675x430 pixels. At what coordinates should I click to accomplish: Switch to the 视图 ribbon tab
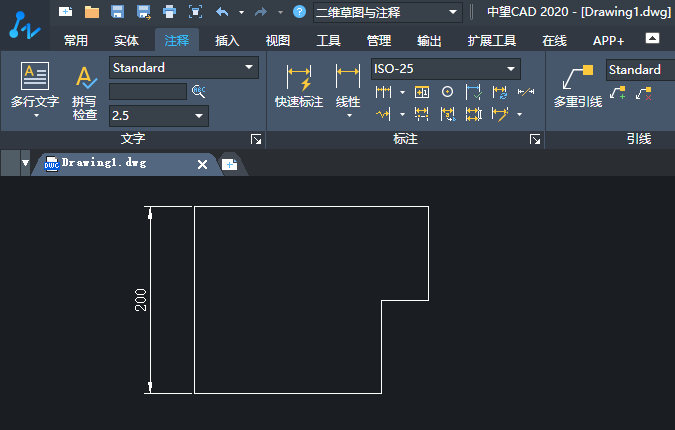pyautogui.click(x=278, y=40)
